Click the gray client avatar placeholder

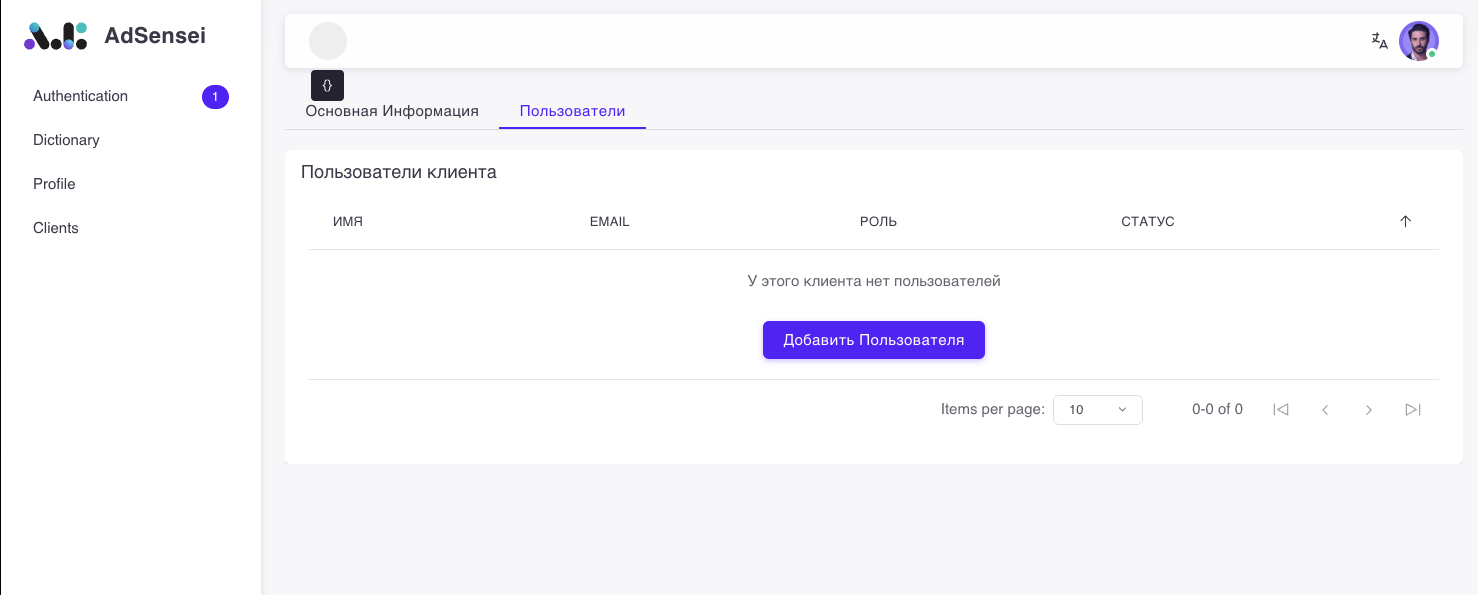coord(328,41)
